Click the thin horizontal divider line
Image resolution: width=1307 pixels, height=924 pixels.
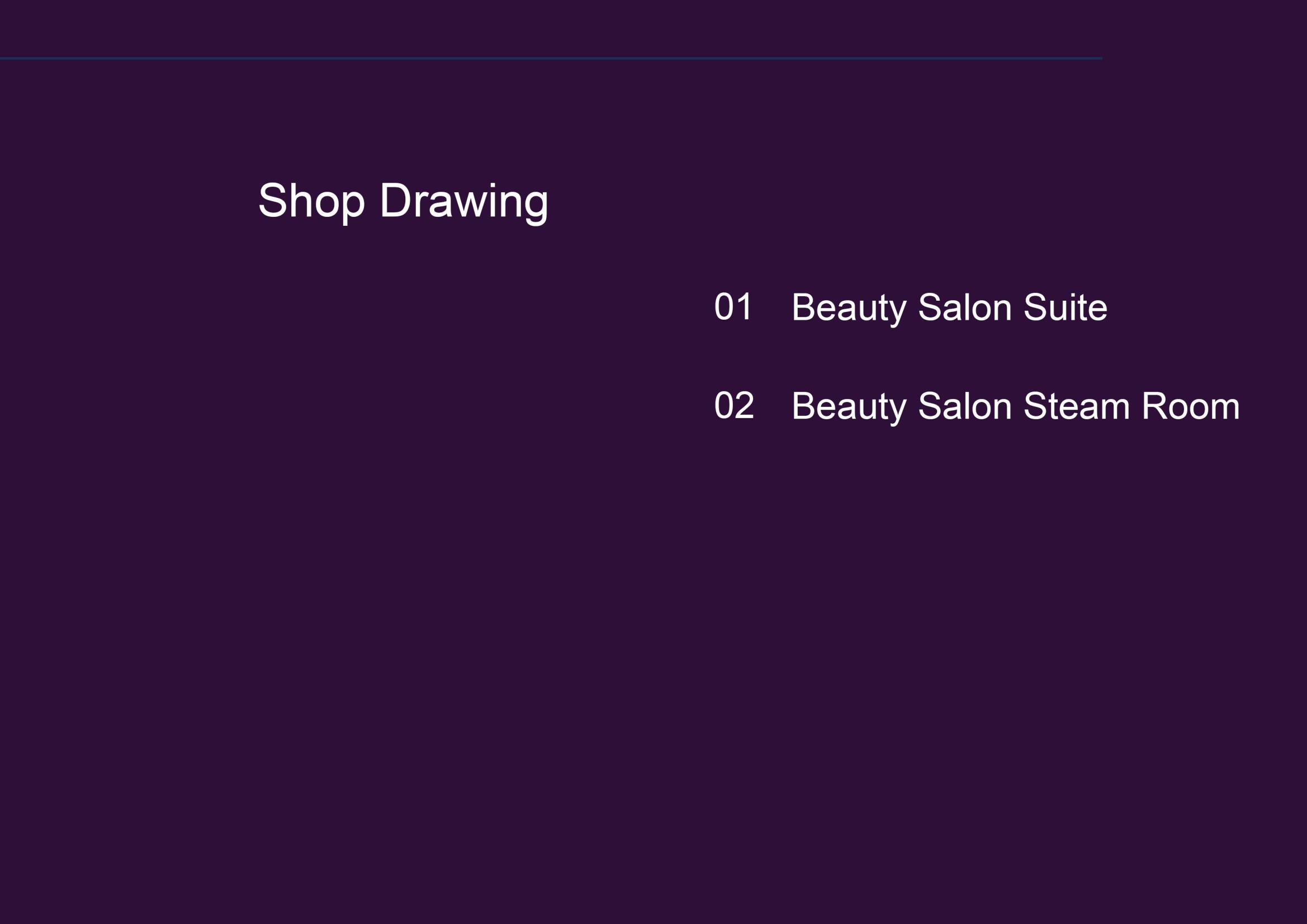click(x=551, y=58)
